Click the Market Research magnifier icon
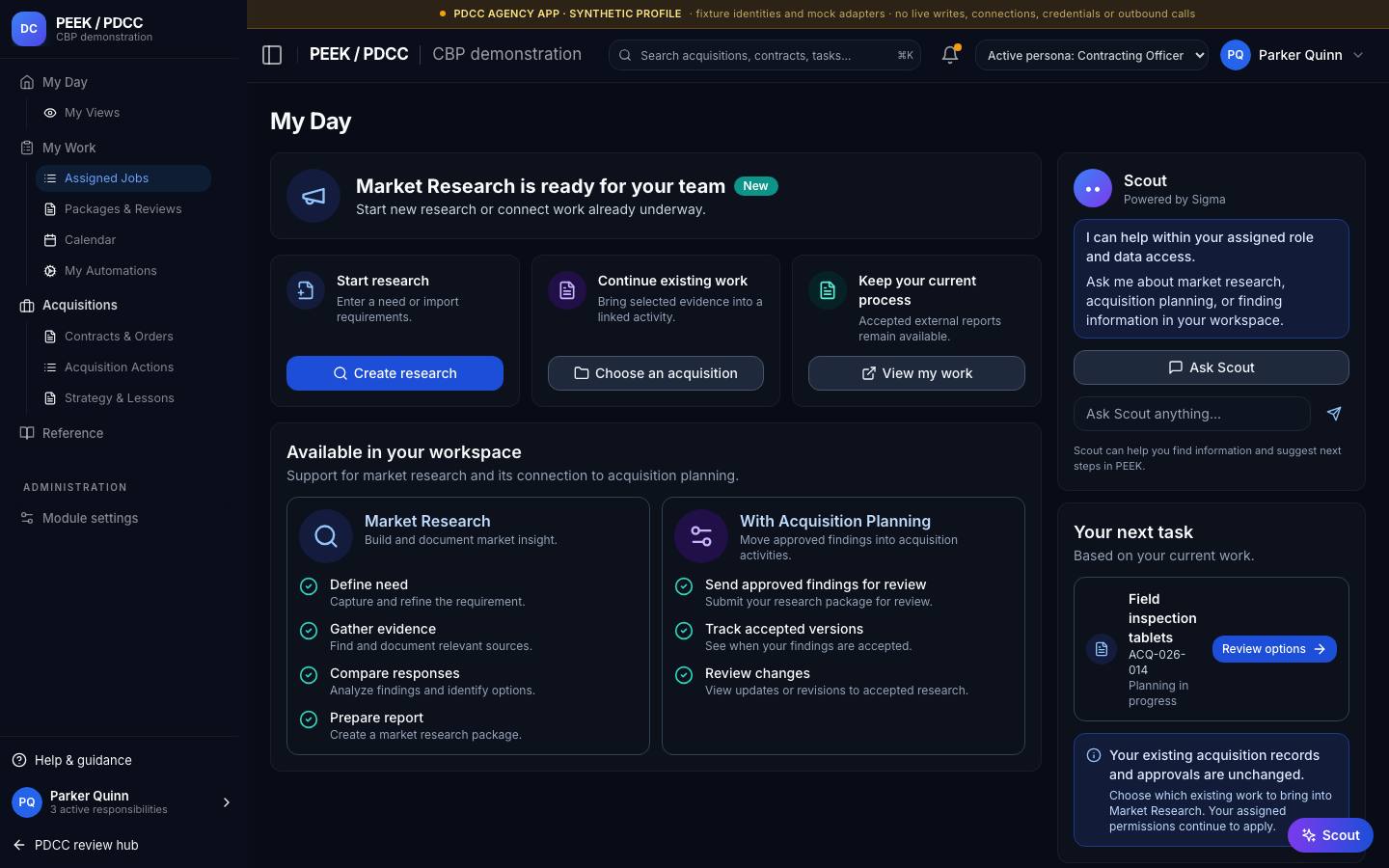Image resolution: width=1389 pixels, height=868 pixels. [326, 536]
